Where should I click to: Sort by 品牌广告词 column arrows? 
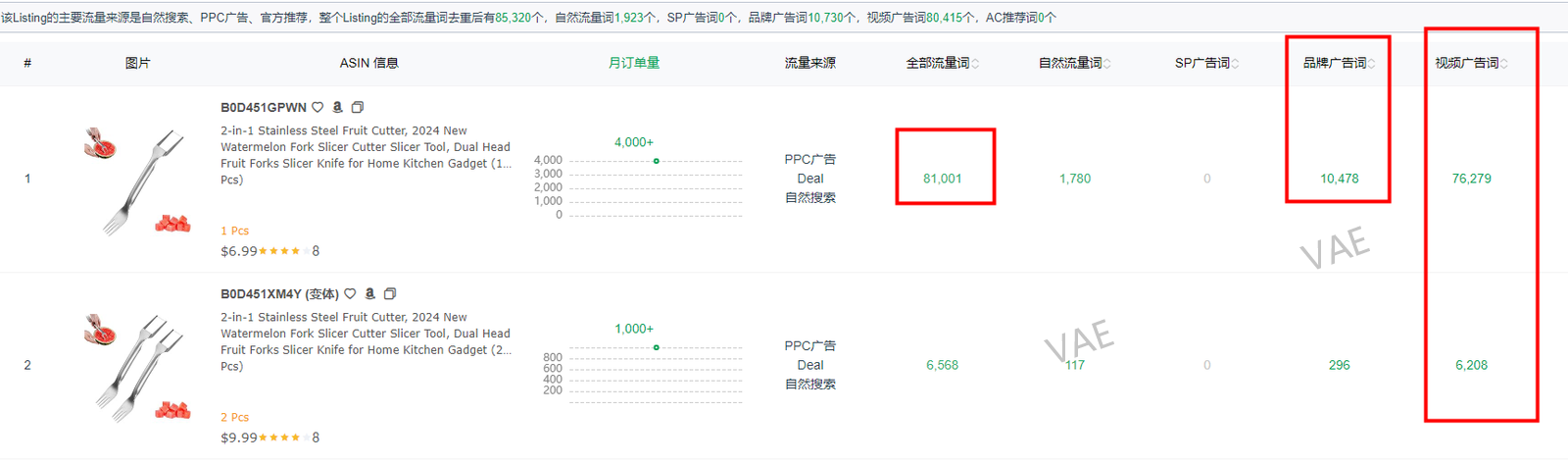tap(1372, 64)
